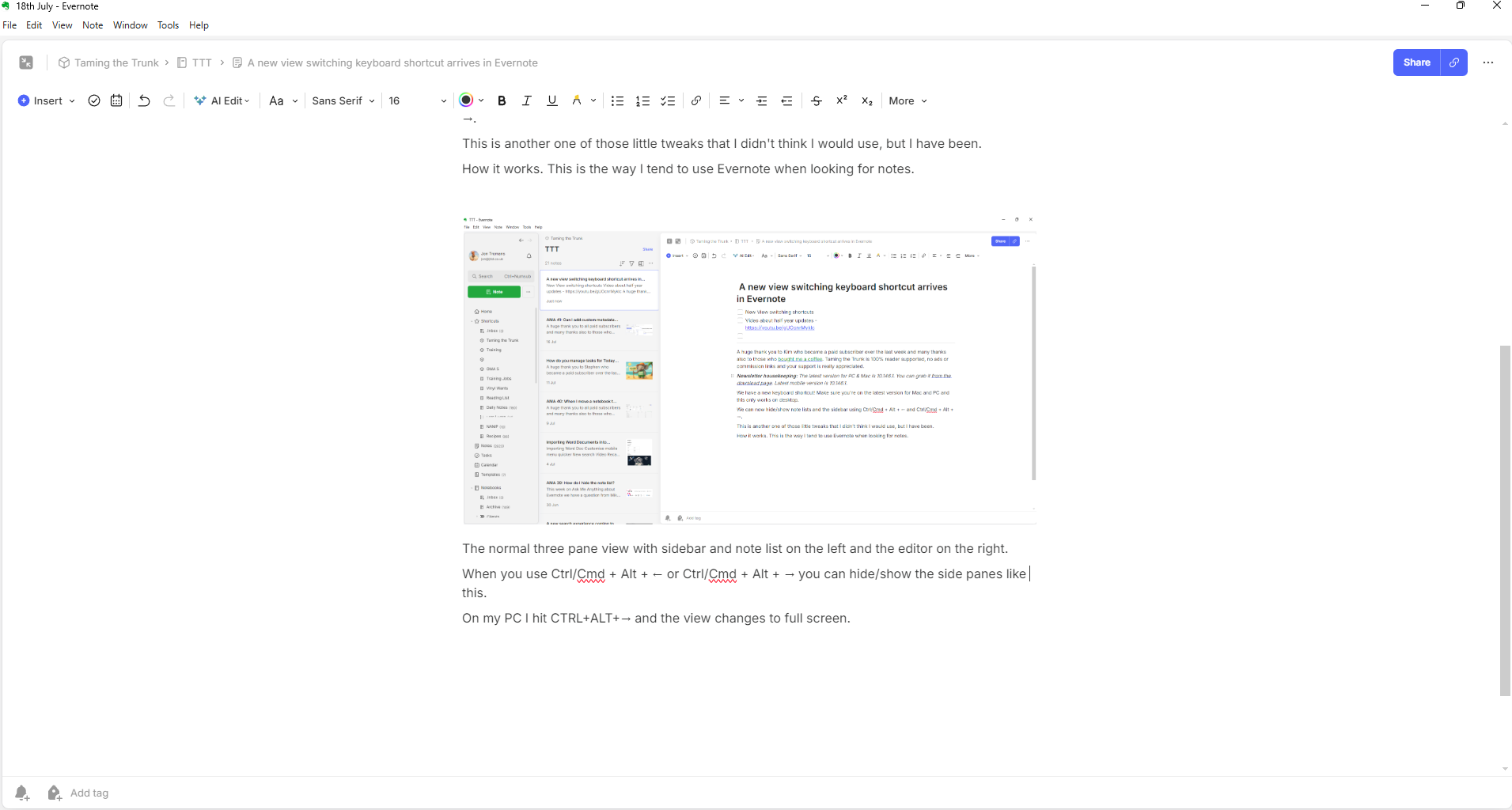Viewport: 1512px width, 810px height.
Task: Insert a hyperlink
Action: coord(696,100)
